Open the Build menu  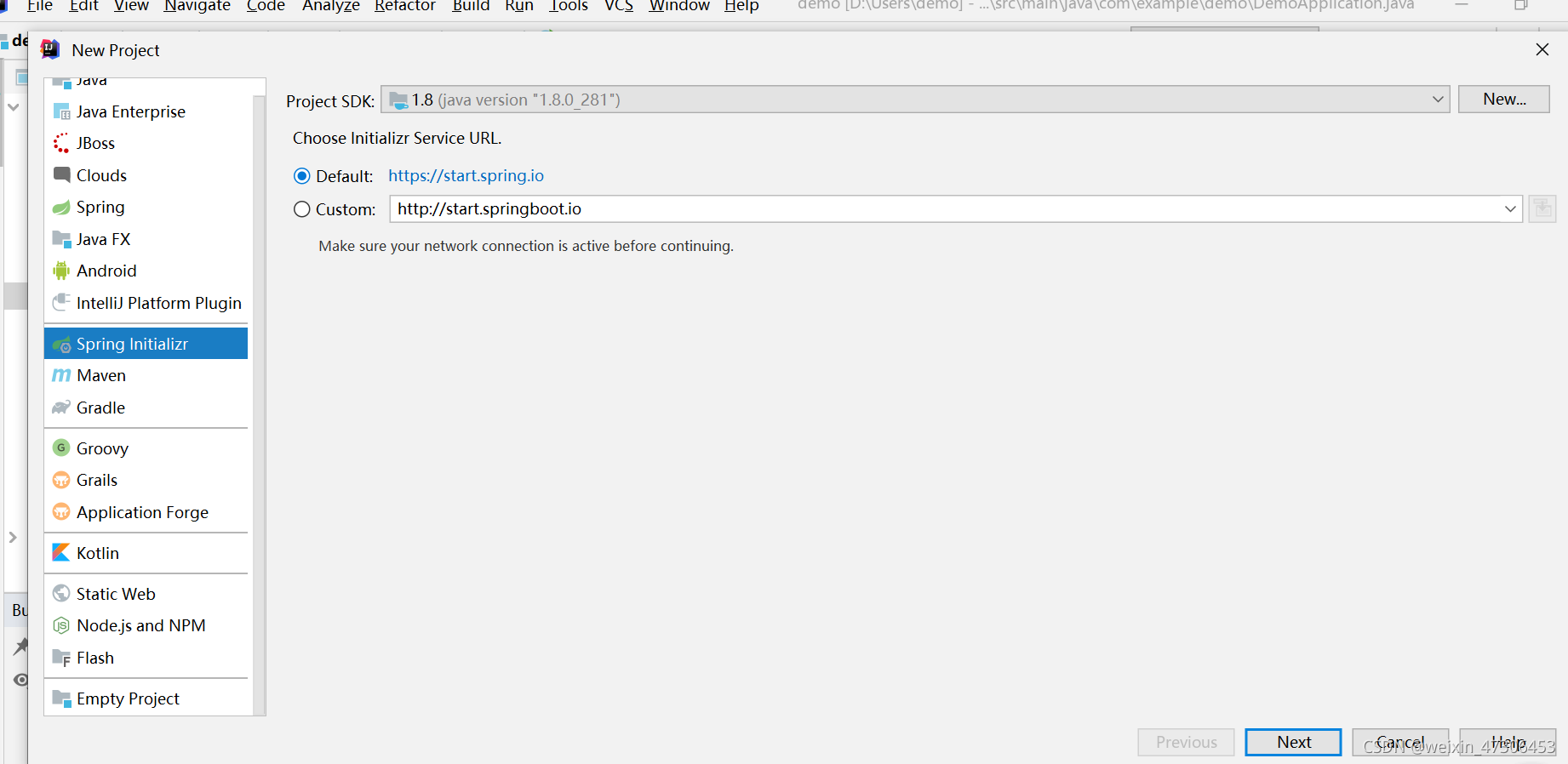[471, 6]
